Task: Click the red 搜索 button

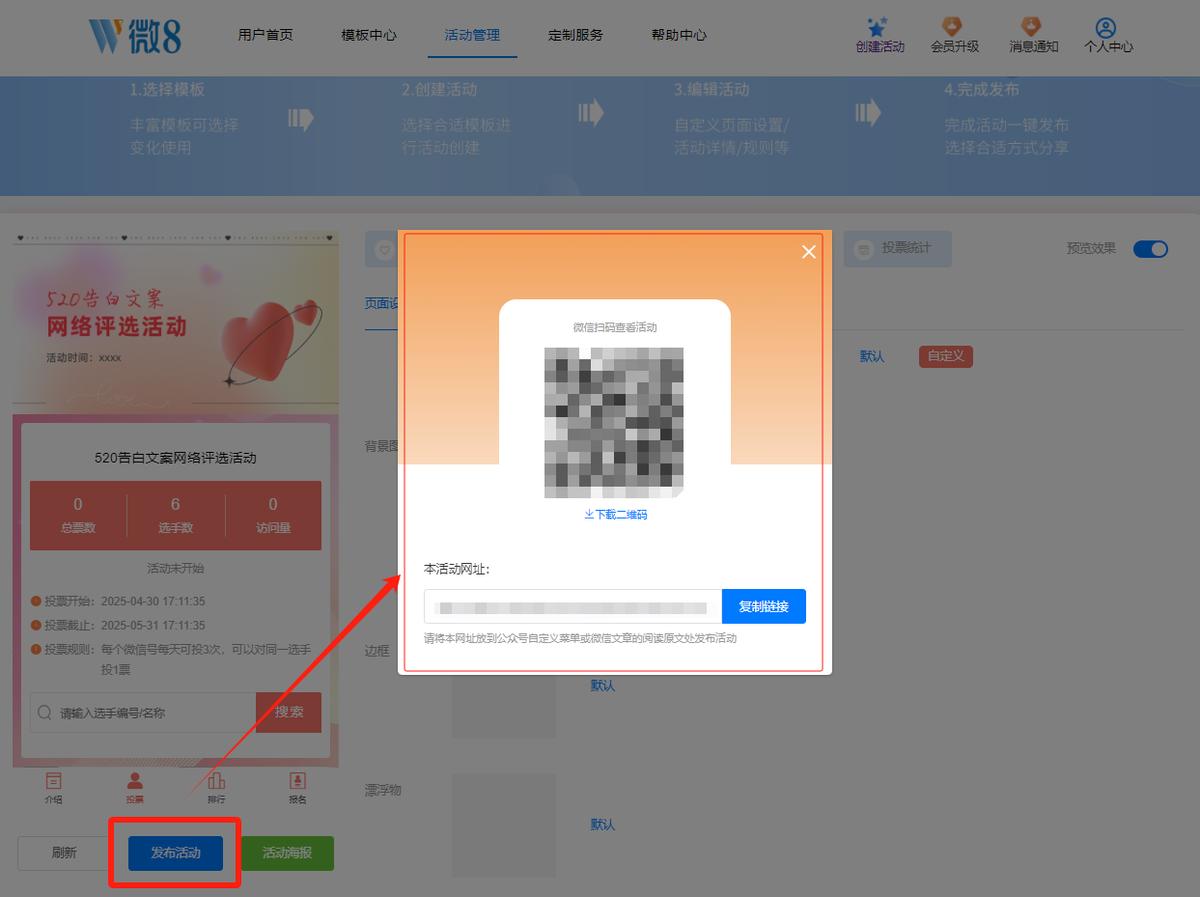Action: point(289,712)
